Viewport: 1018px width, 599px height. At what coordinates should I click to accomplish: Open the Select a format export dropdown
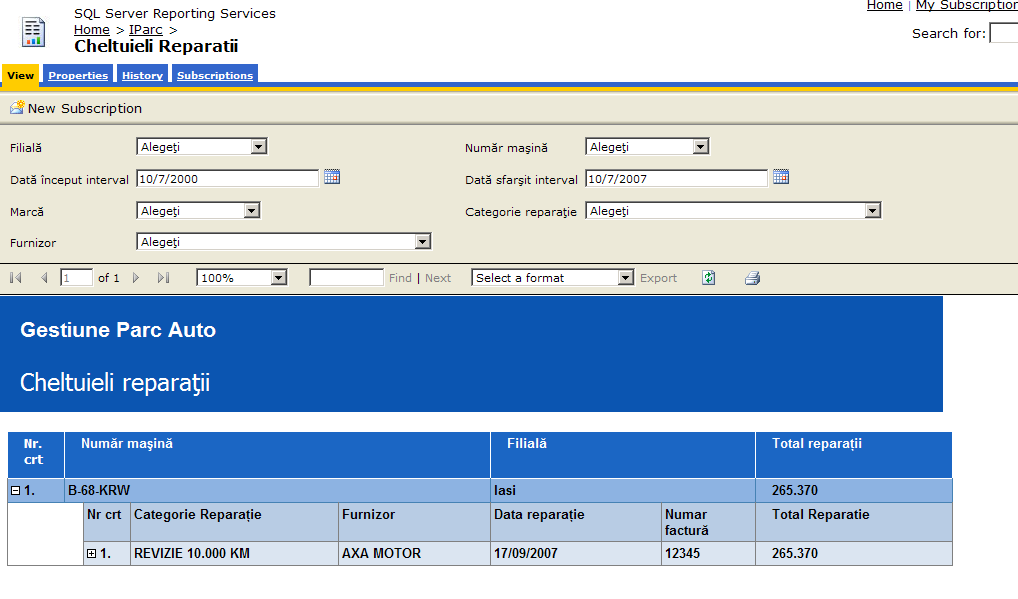point(552,278)
